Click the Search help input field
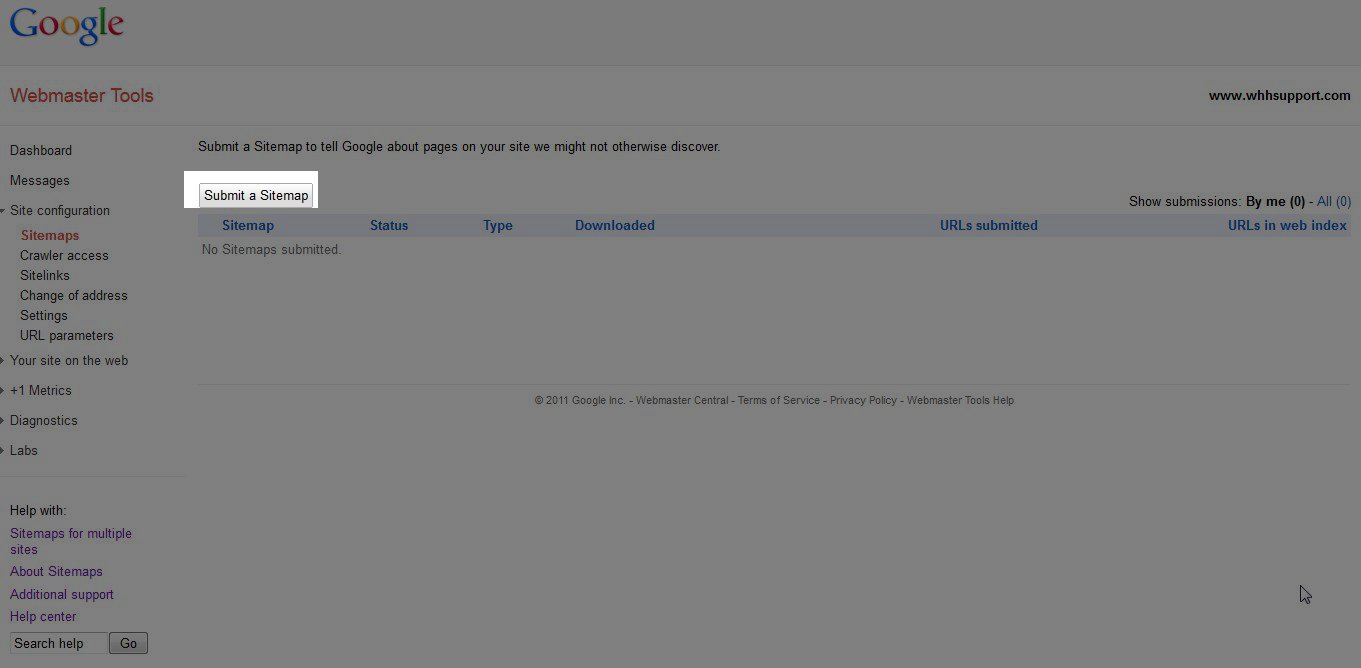Screen dimensions: 1361x668 57,644
